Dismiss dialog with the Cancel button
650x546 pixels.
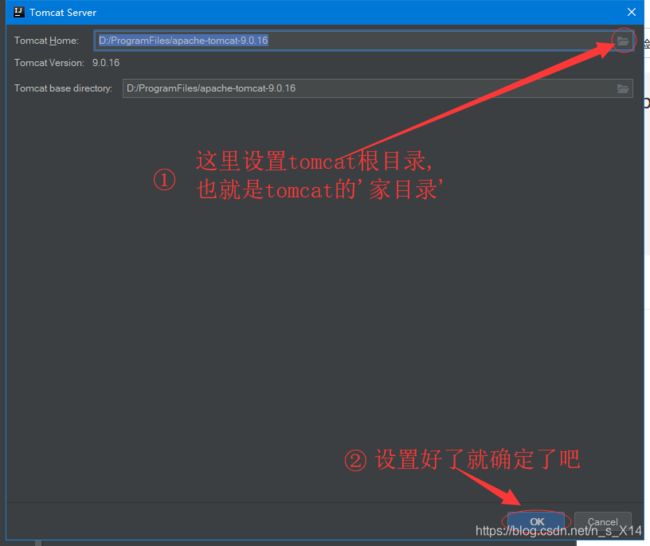[x=602, y=521]
